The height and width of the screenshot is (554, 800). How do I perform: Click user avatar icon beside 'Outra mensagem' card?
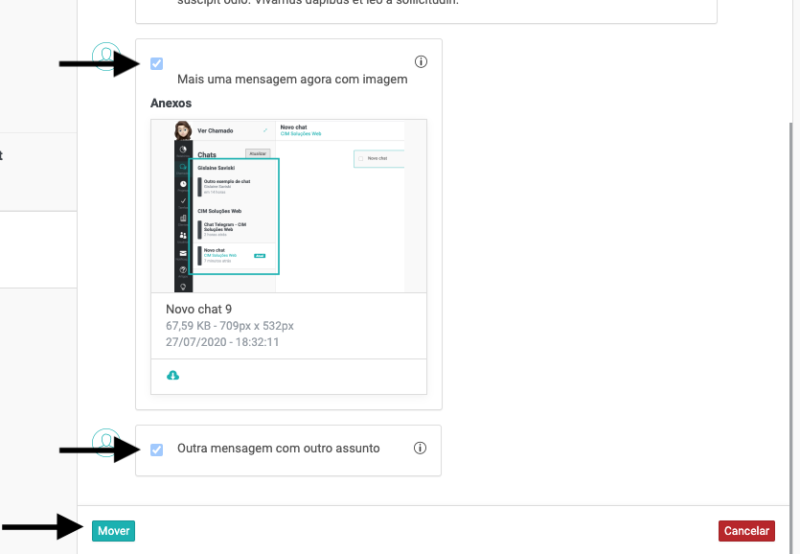[105, 439]
